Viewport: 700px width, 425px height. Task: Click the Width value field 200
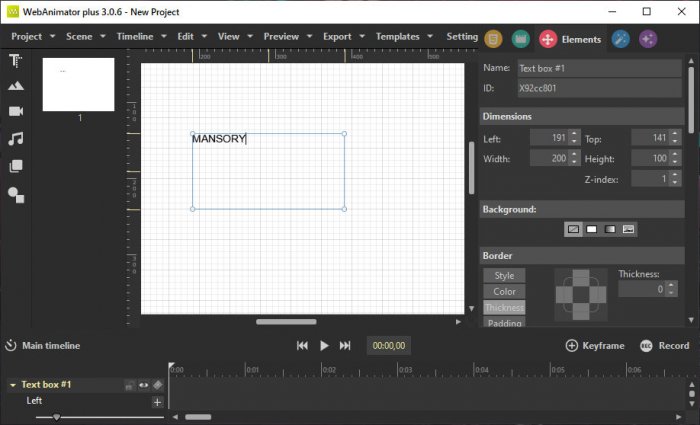click(x=550, y=158)
